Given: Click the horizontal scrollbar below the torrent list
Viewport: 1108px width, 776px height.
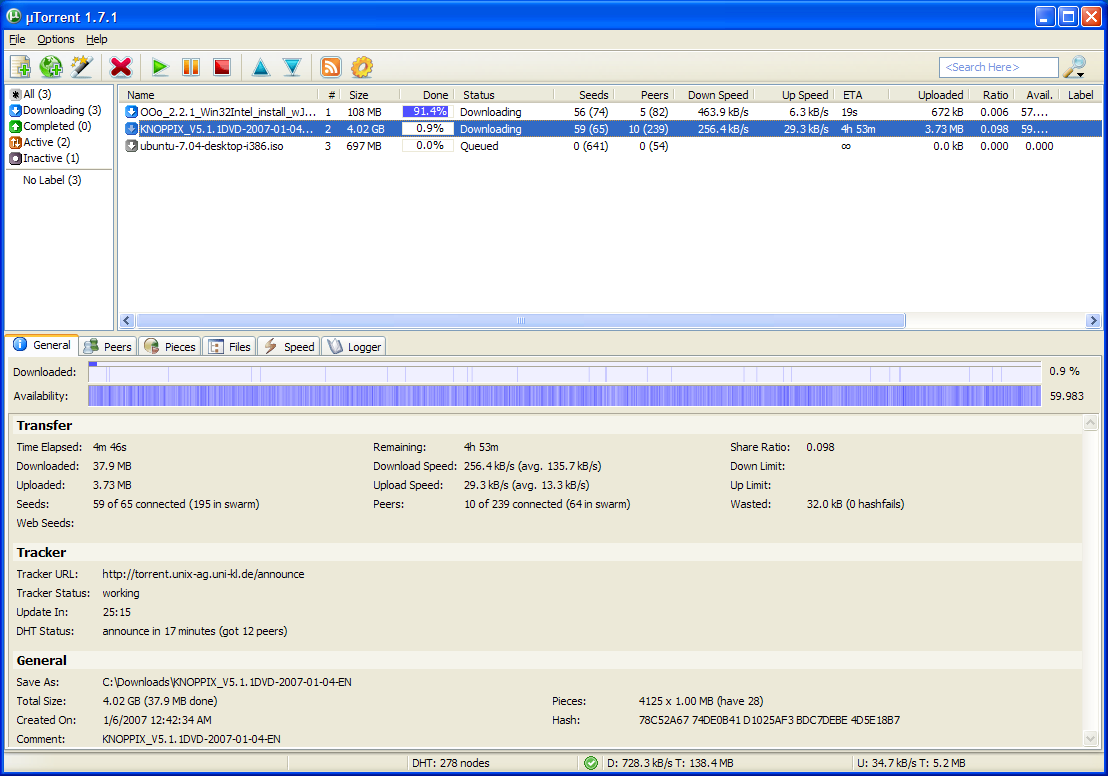Looking at the screenshot, I should (520, 320).
